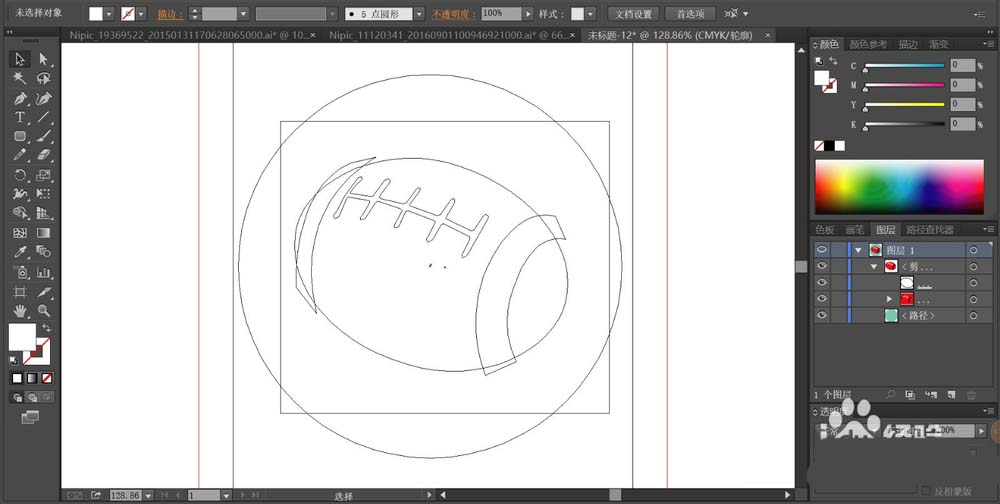Image resolution: width=1000 pixels, height=504 pixels.
Task: Select the Paintbrush tool
Action: 43,137
